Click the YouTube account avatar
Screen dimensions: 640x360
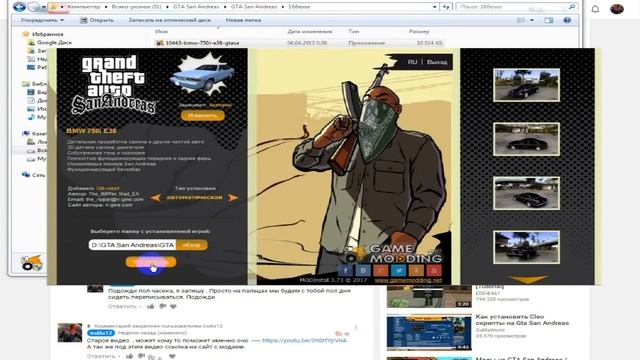pyautogui.click(x=617, y=9)
